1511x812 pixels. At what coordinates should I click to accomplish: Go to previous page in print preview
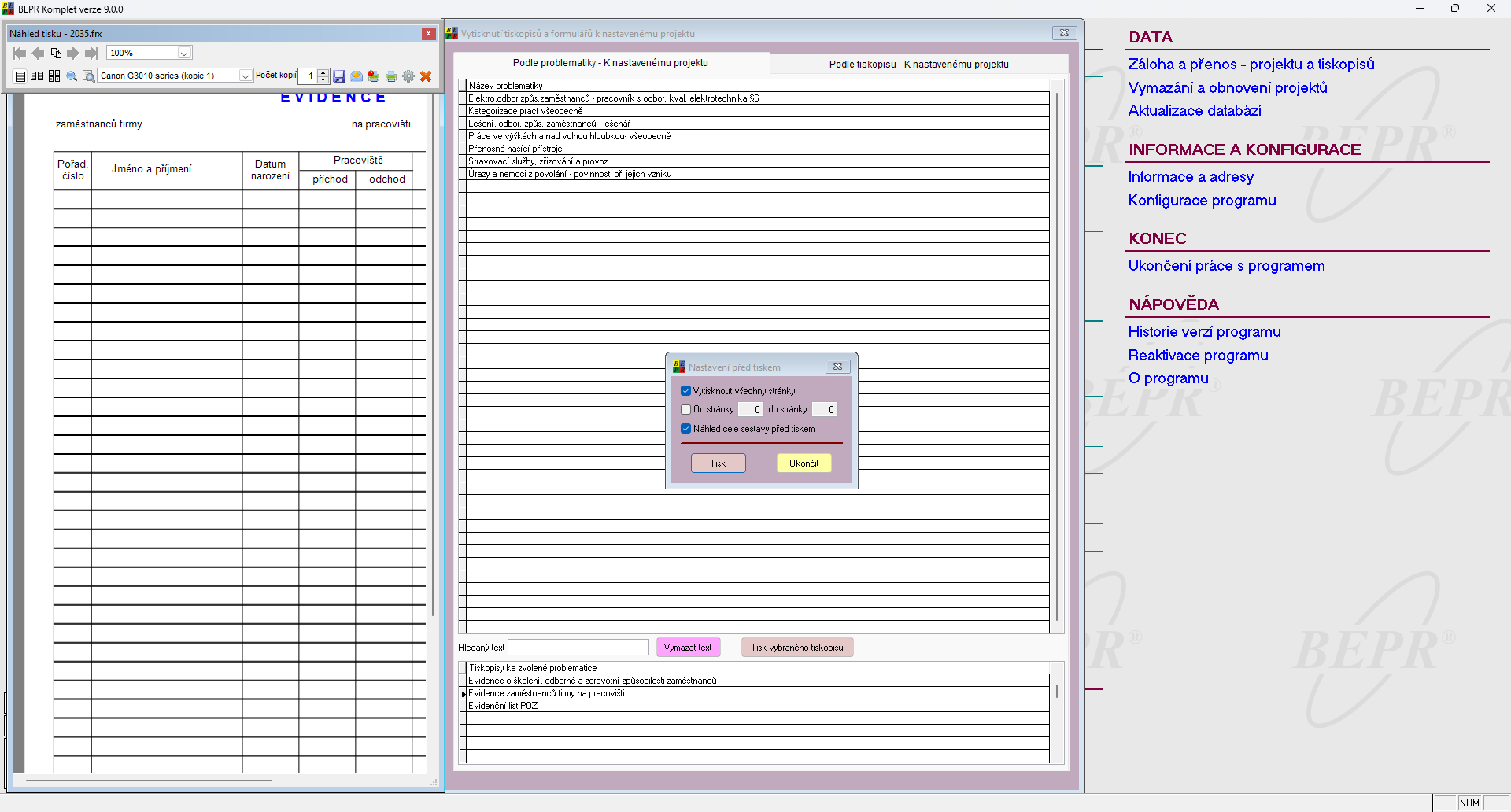38,54
